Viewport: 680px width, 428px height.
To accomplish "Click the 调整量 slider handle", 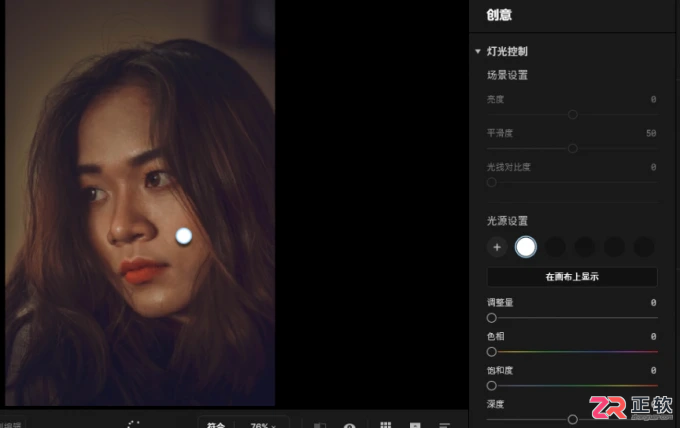I will pos(491,318).
